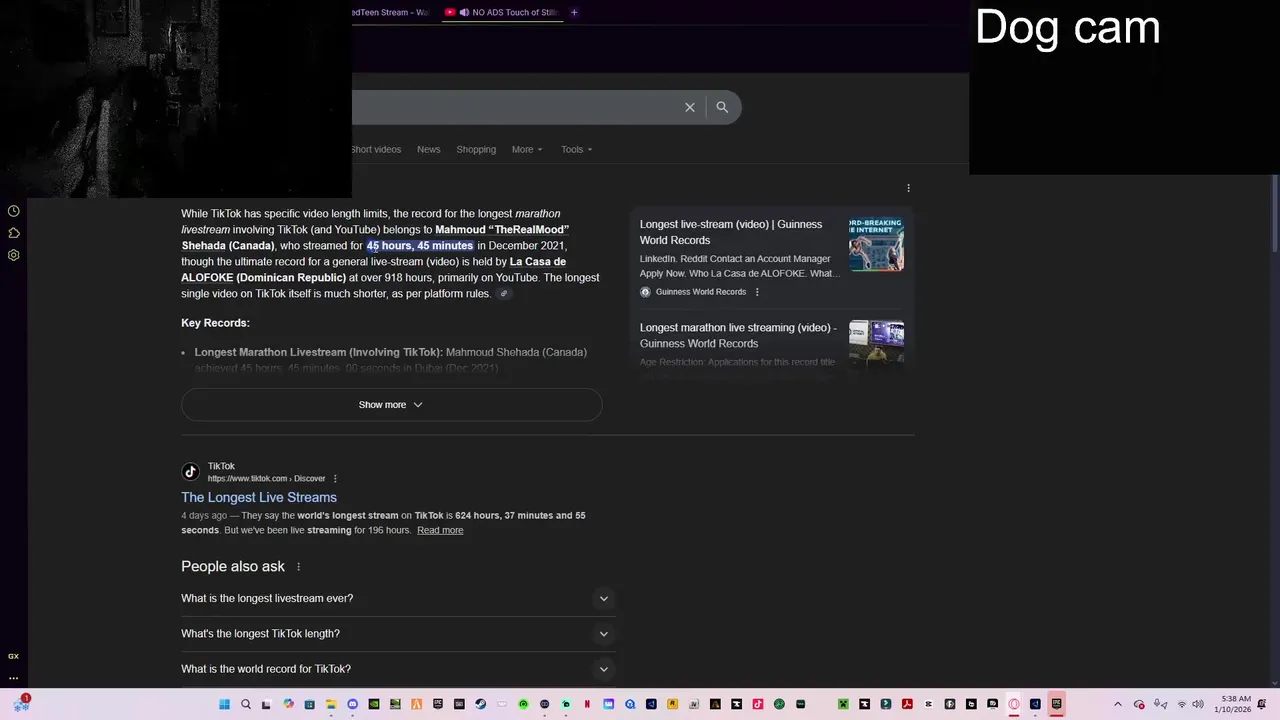The image size is (1280, 720).
Task: Open 'Longest marathon live streaming (video)' source
Action: click(738, 335)
